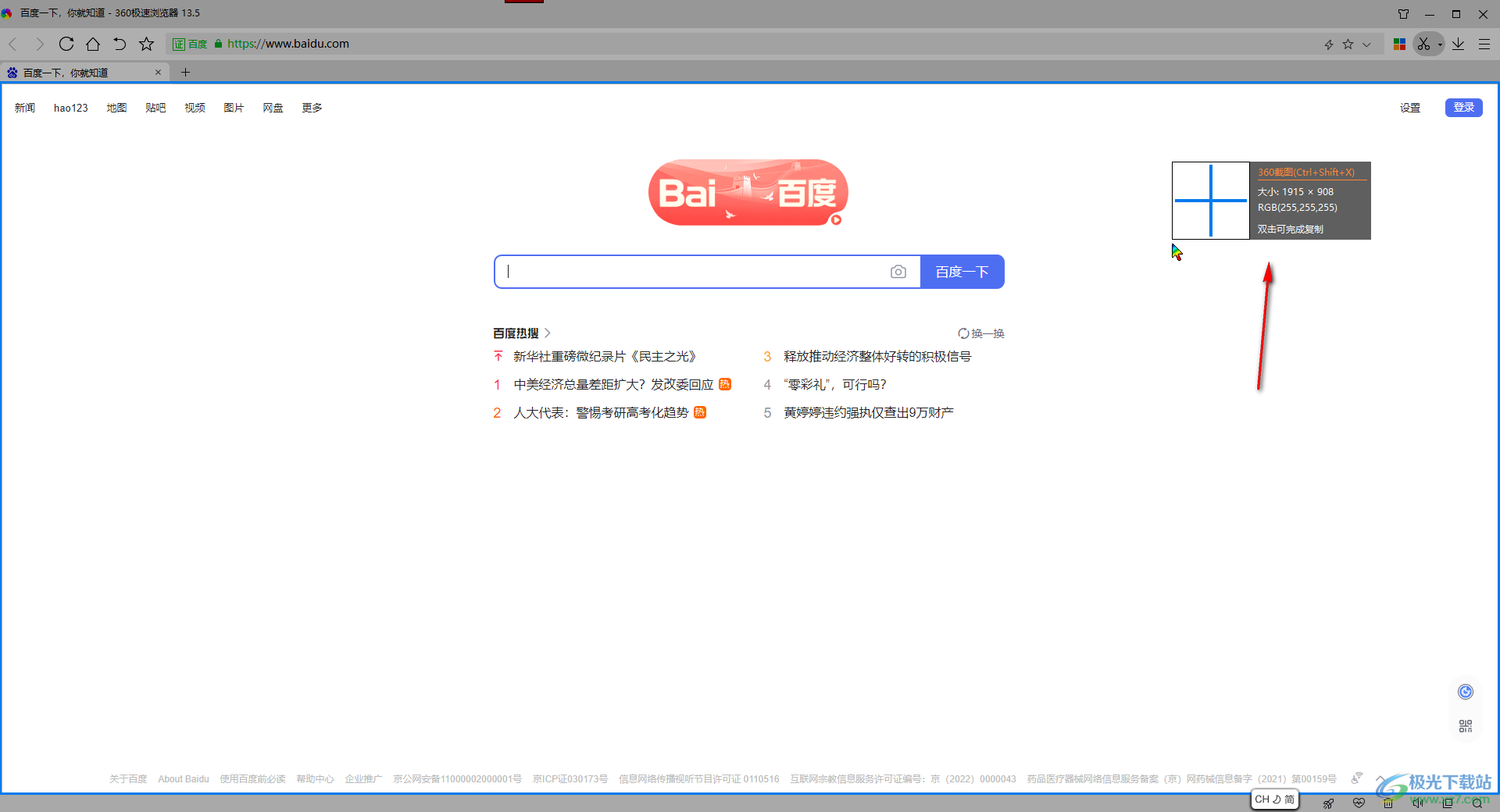This screenshot has width=1500, height=812.
Task: Click the green 百度 site certificate badge
Action: (190, 44)
